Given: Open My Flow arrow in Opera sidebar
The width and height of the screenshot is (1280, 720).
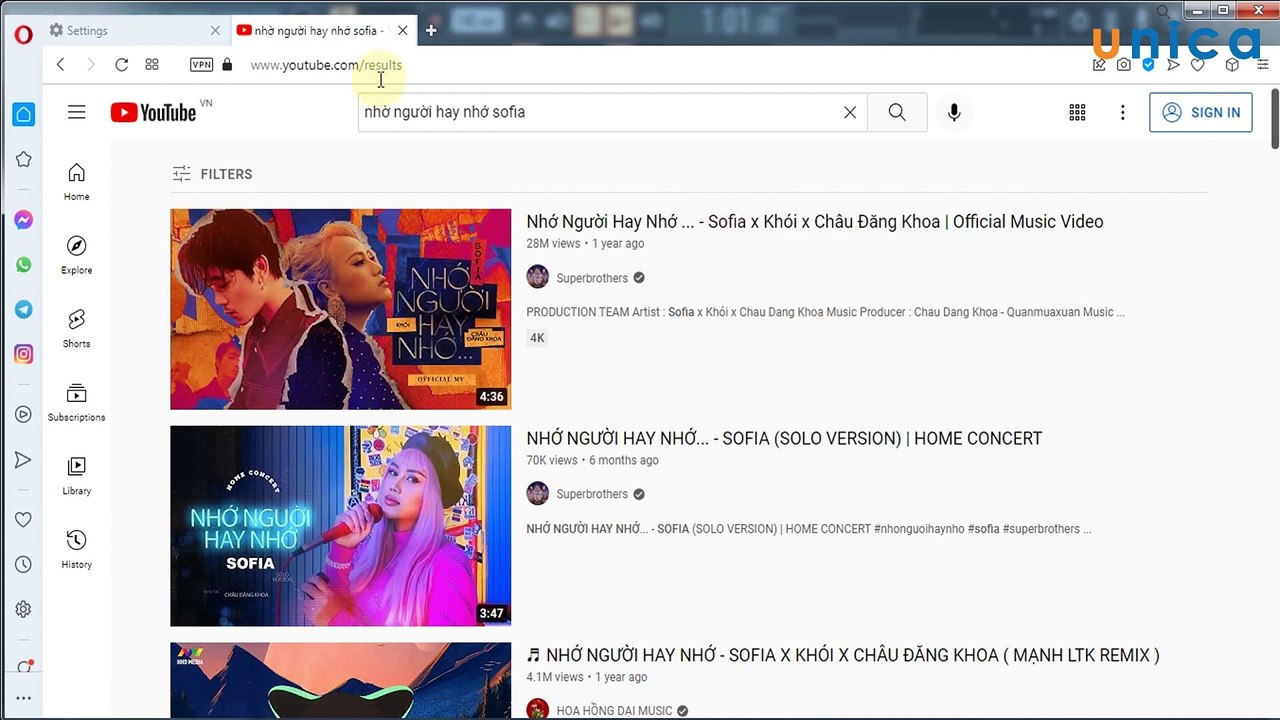Looking at the screenshot, I should point(23,460).
